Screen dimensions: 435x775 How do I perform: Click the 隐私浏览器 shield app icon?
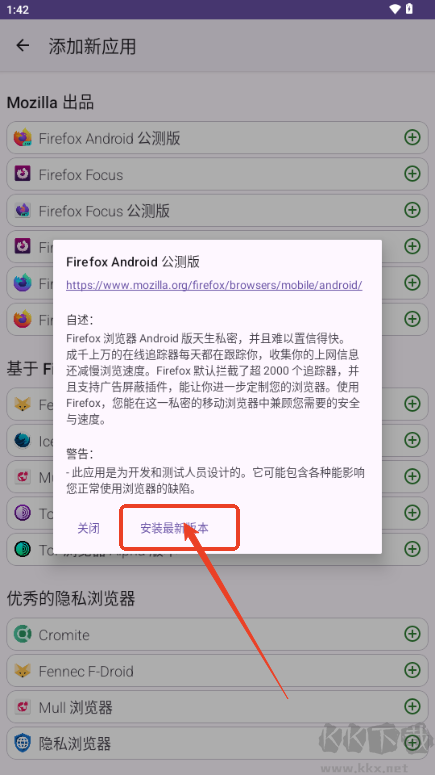[x=23, y=743]
